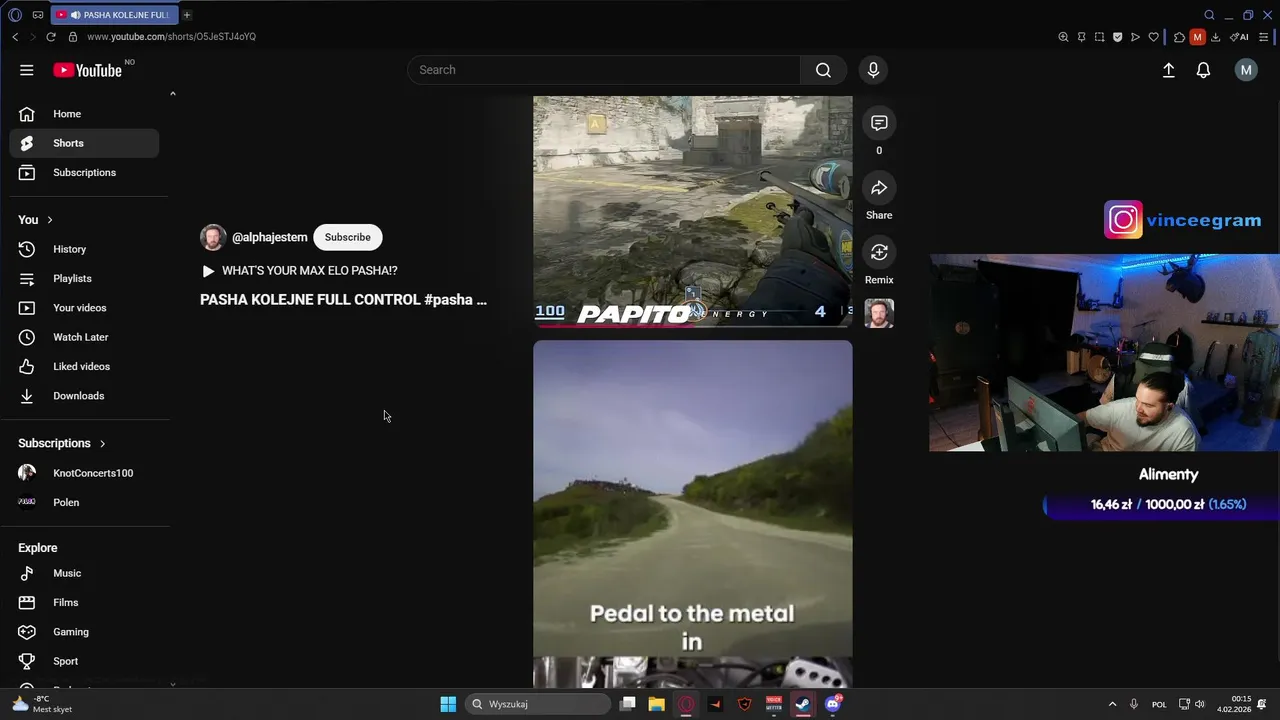1280x720 pixels.
Task: Subscribe to @alphajestem
Action: click(348, 237)
